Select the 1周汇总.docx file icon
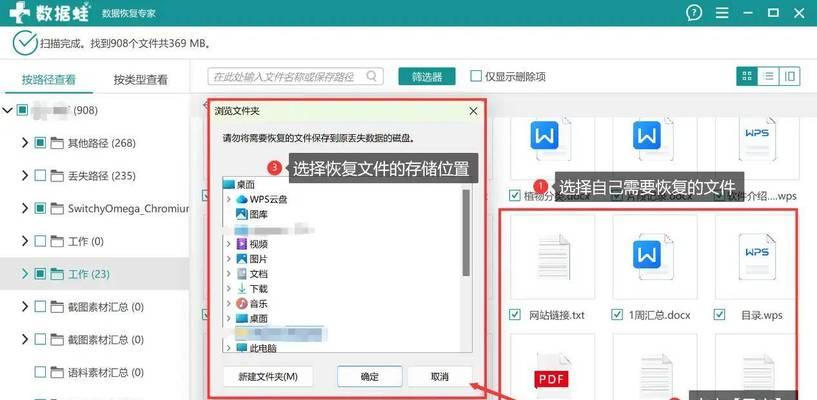Viewport: 817px width, 400px height. pyautogui.click(x=654, y=256)
